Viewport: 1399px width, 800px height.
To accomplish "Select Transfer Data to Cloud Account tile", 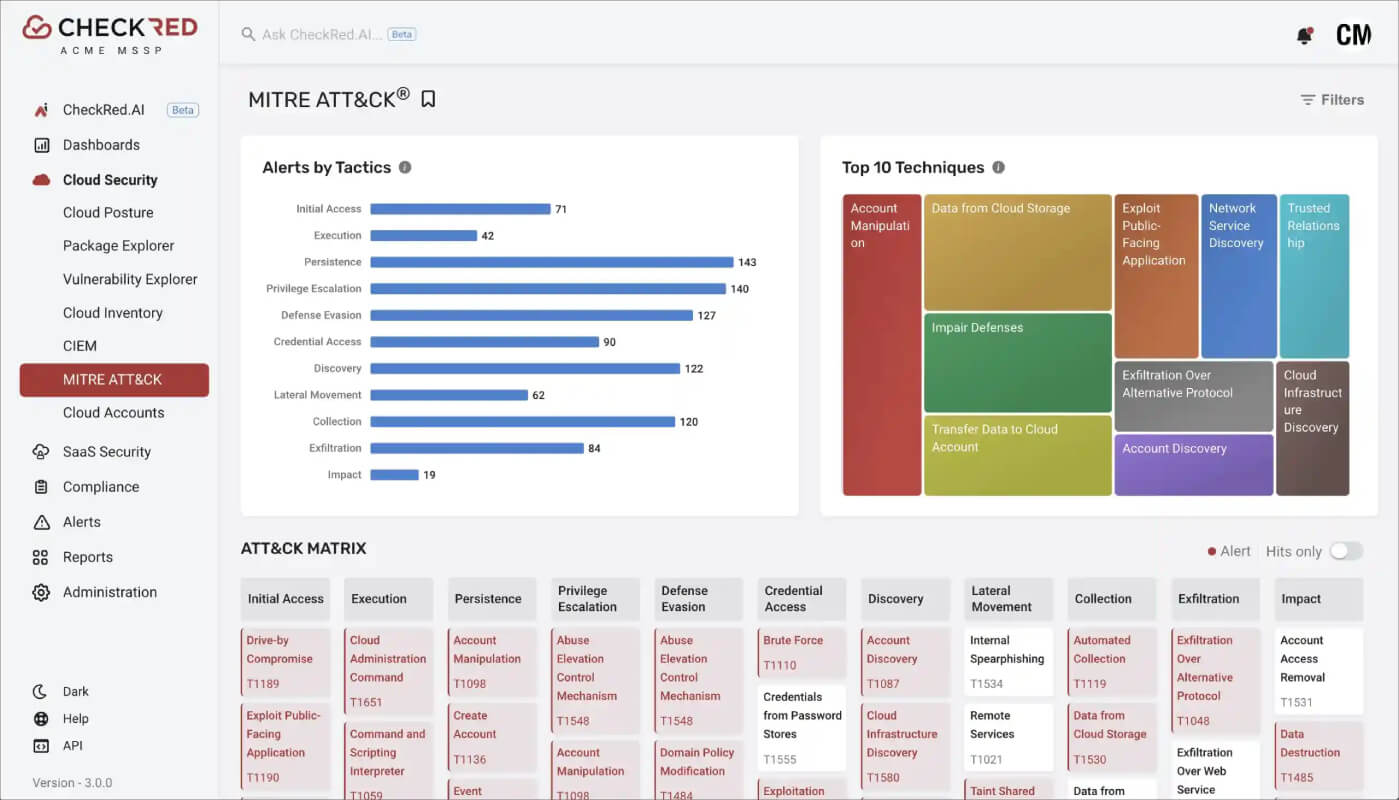I will [1018, 455].
